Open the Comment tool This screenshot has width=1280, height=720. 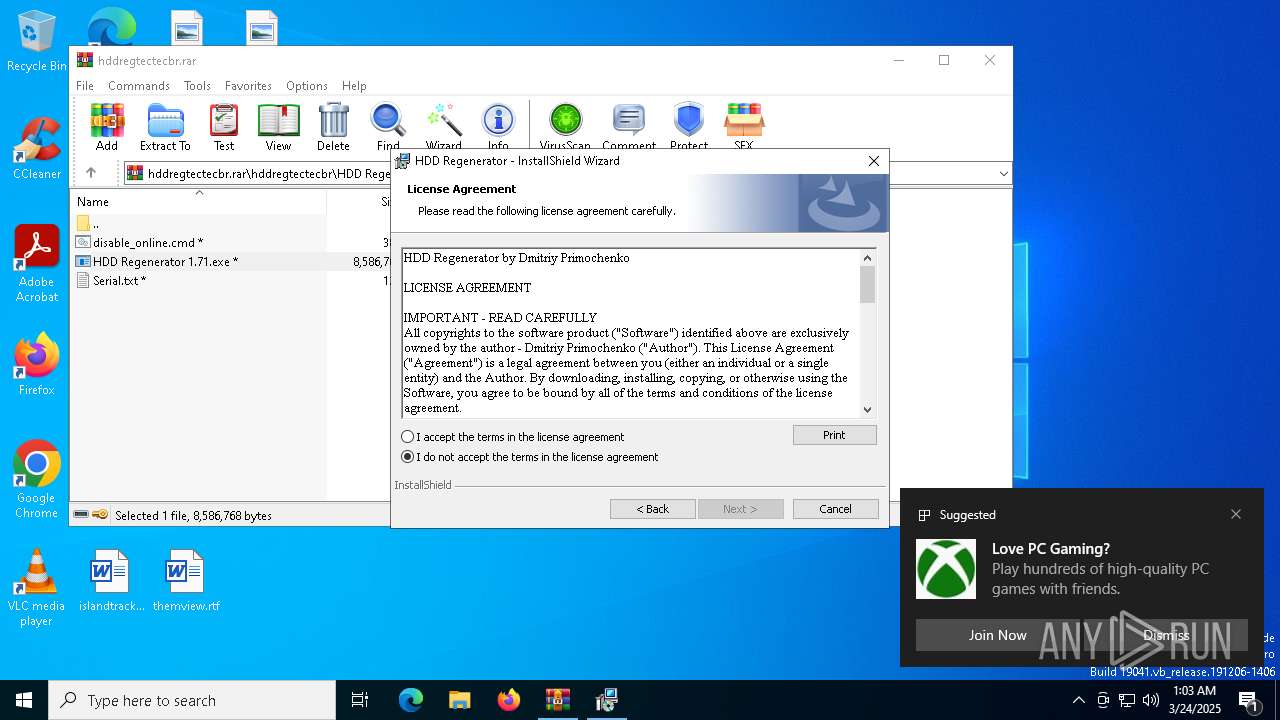coord(629,127)
